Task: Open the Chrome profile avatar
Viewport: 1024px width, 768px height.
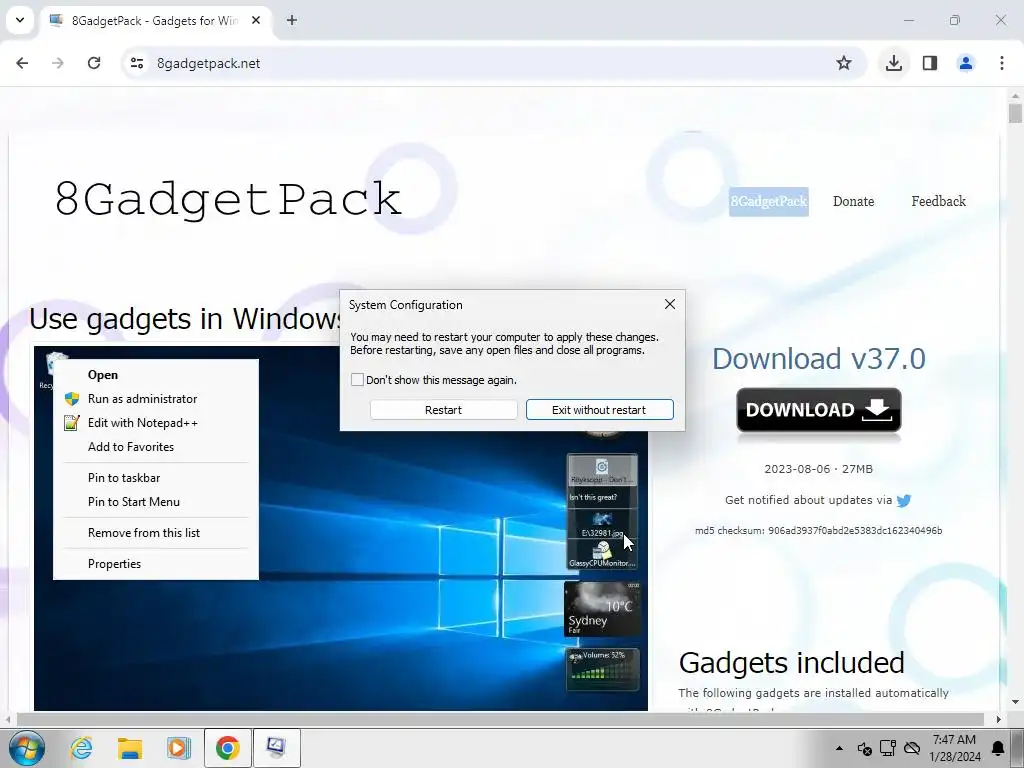Action: click(x=966, y=63)
